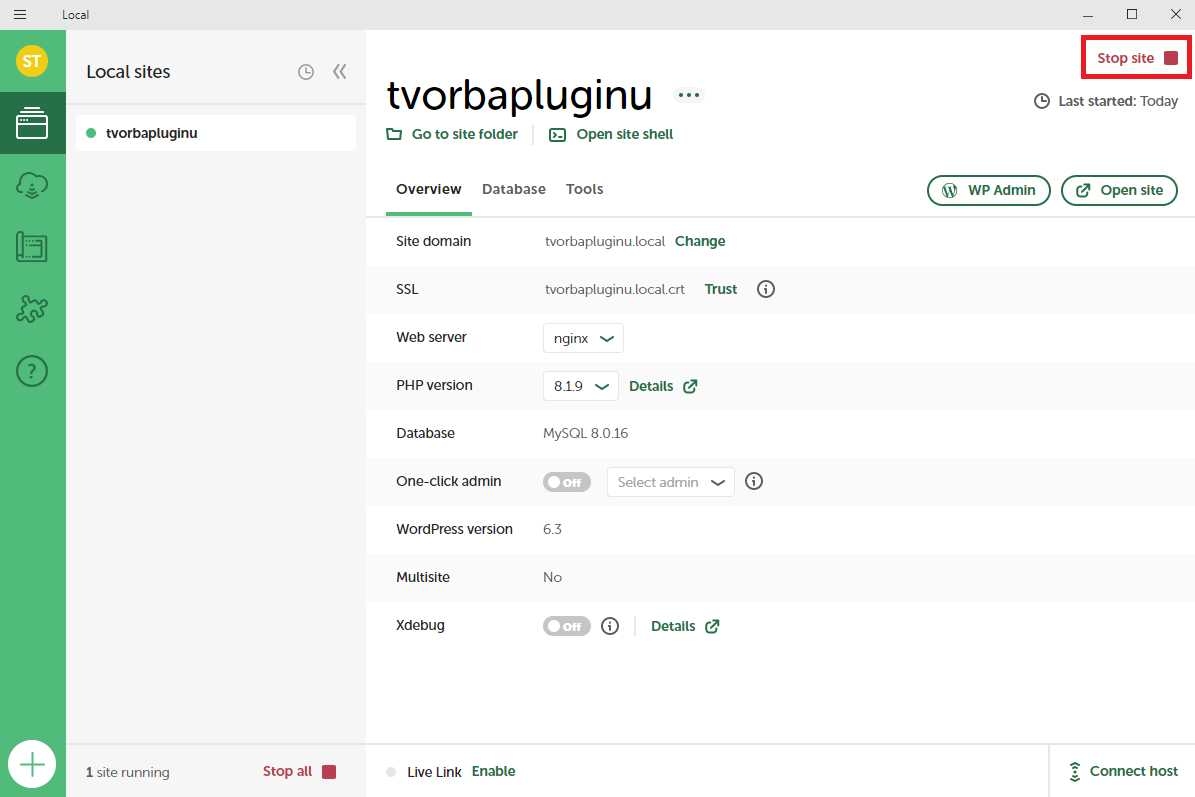Image resolution: width=1195 pixels, height=797 pixels.
Task: Open the Tools tab
Action: click(584, 189)
